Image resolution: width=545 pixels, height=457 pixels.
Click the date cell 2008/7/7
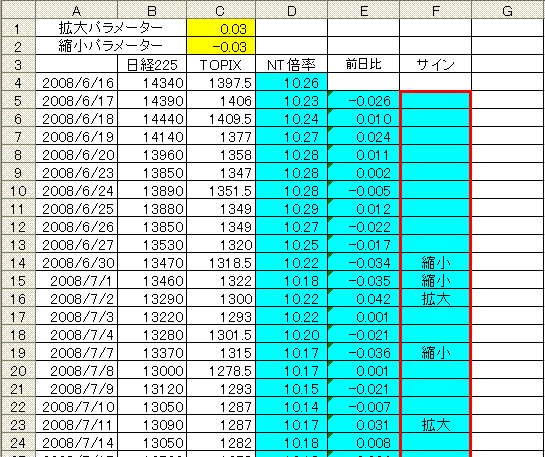click(x=76, y=353)
